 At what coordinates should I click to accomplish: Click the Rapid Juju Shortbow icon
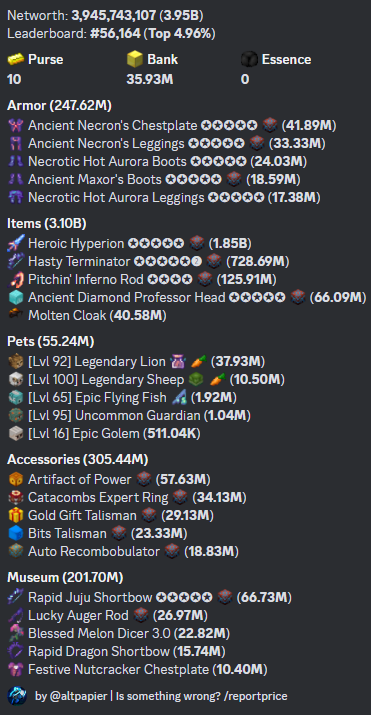click(15, 597)
